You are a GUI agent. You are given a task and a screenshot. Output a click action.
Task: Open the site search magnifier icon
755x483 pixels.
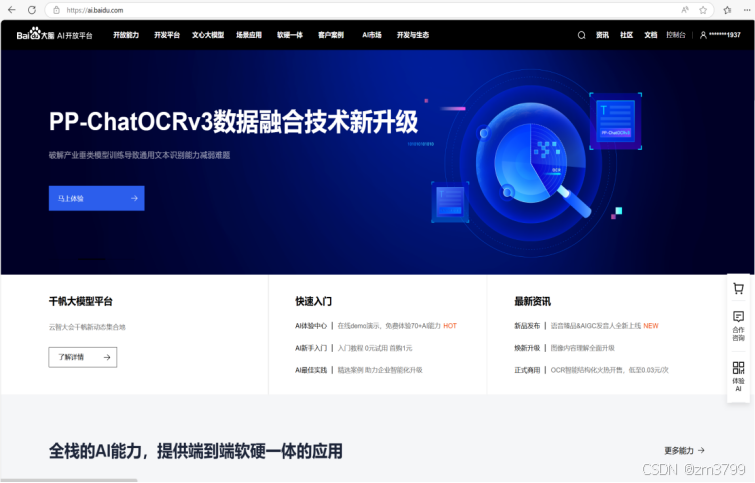(581, 35)
